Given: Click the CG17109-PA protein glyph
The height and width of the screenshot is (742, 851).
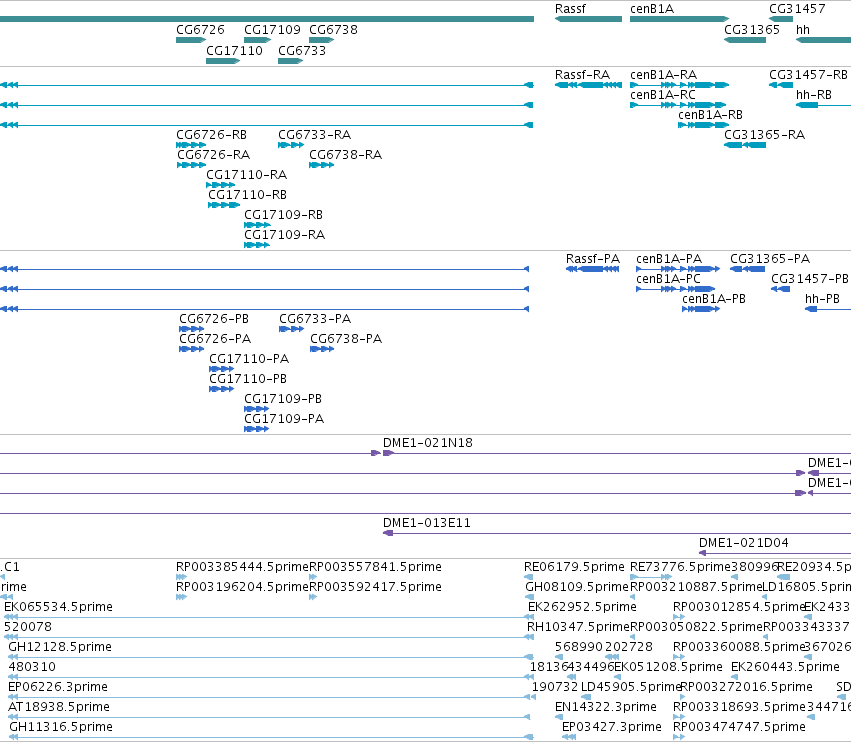Looking at the screenshot, I should tap(257, 429).
